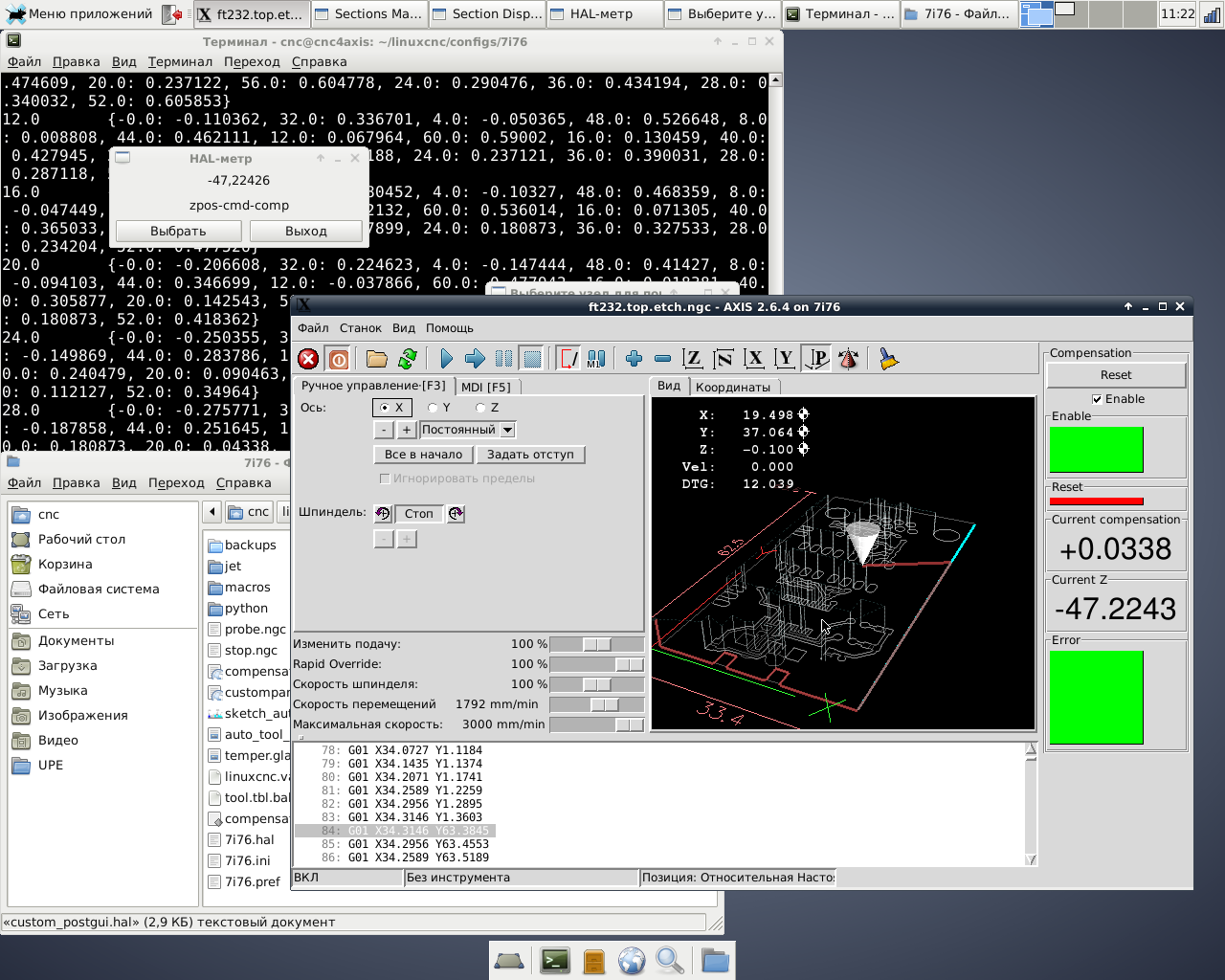The width and height of the screenshot is (1225, 980).
Task: Toggle the machine power icon
Action: [x=338, y=359]
